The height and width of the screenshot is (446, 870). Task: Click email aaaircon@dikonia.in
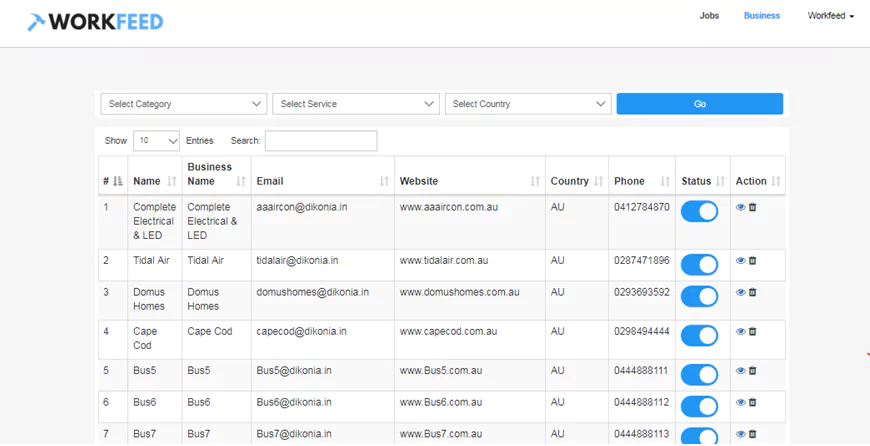[302, 207]
